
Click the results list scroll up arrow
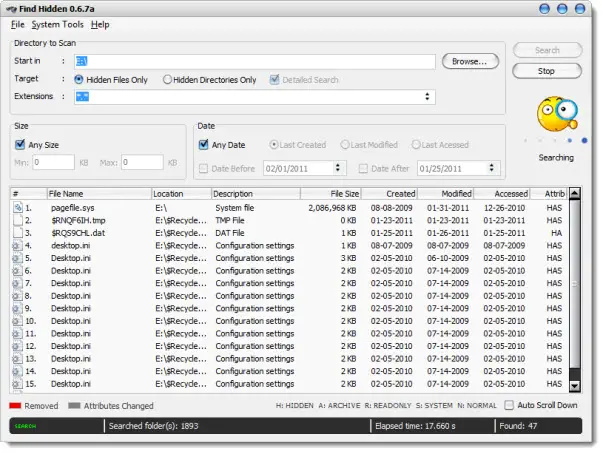coord(575,193)
